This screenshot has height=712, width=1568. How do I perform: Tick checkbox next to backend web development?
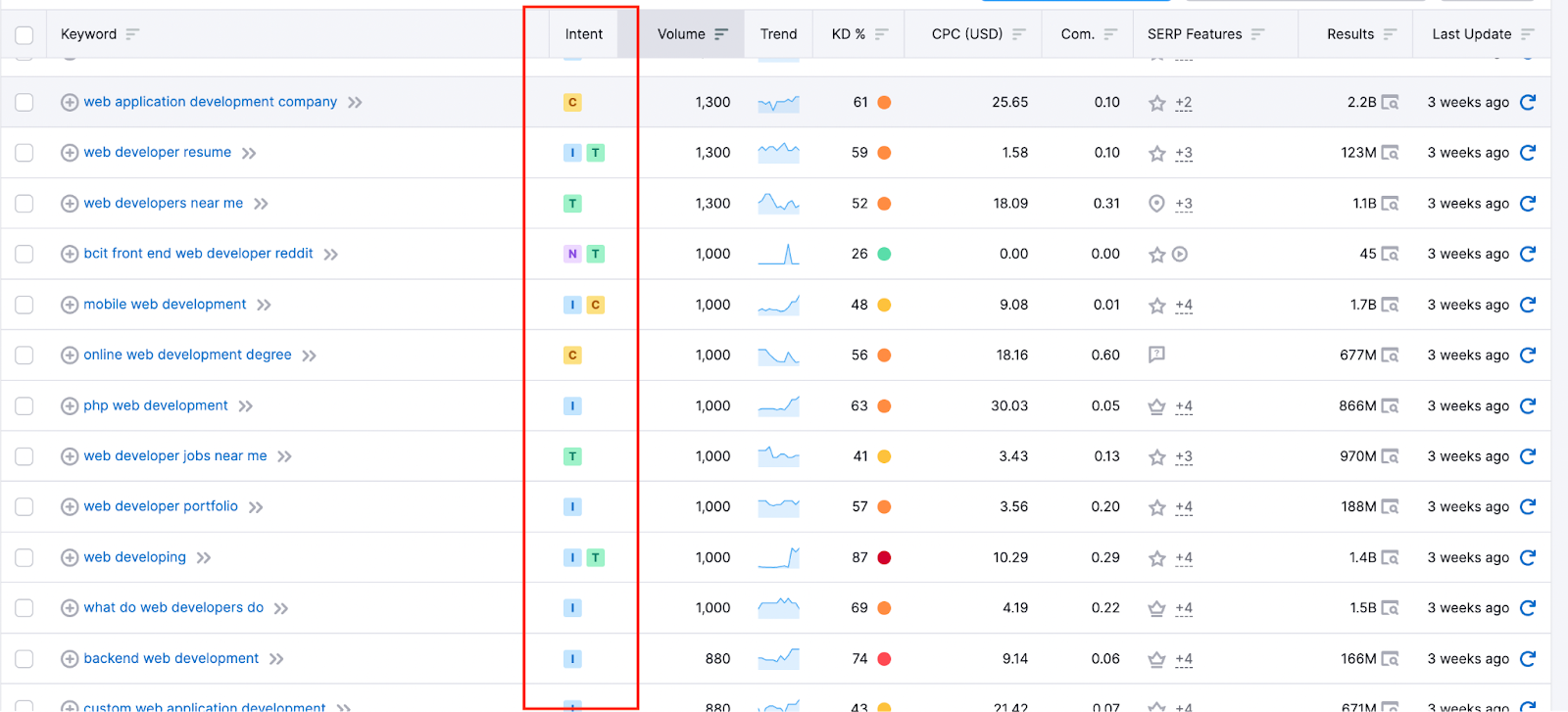[24, 659]
